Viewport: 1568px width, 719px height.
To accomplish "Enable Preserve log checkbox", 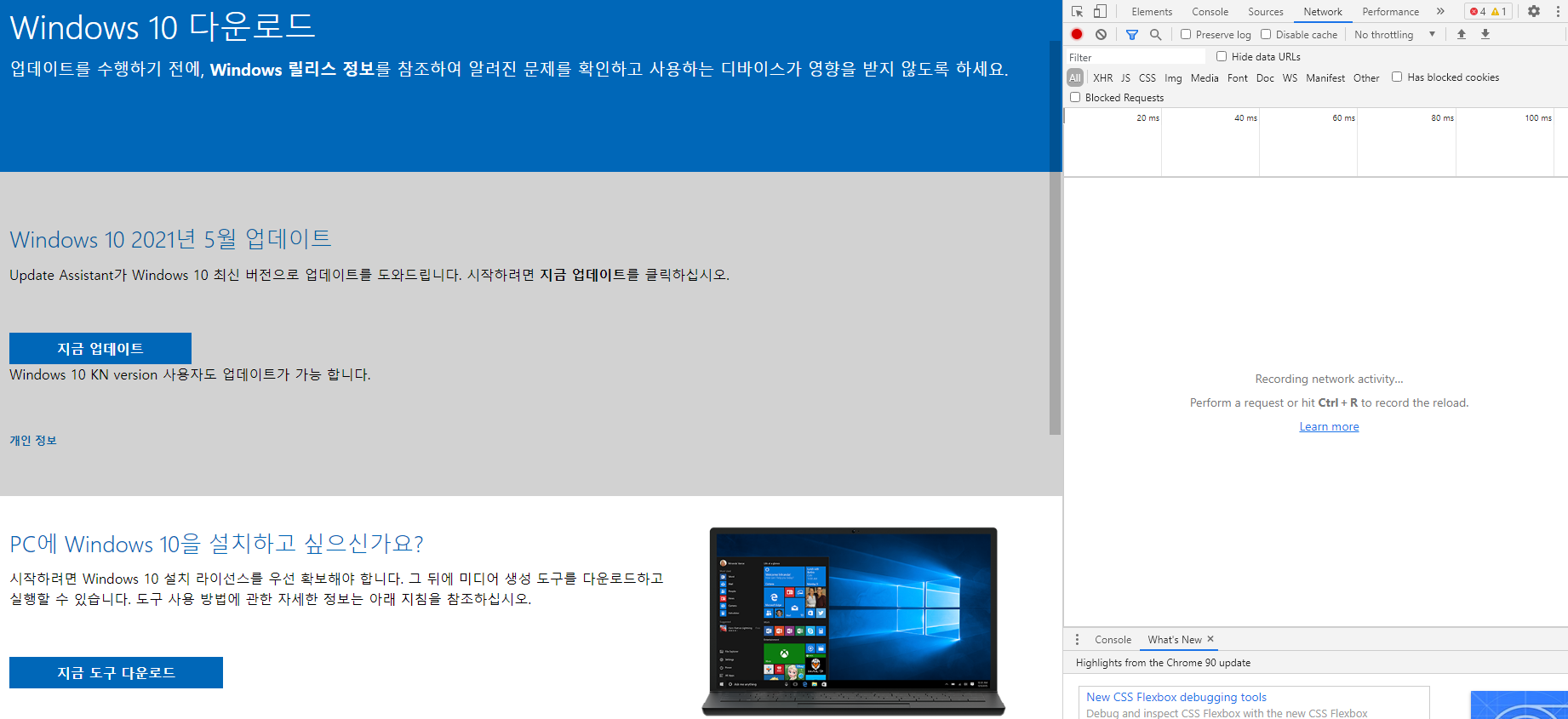I will coord(1186,34).
